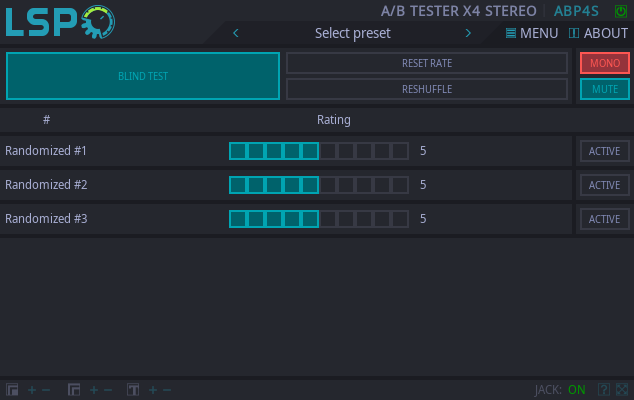Click the Randomized #3 label

(46, 219)
